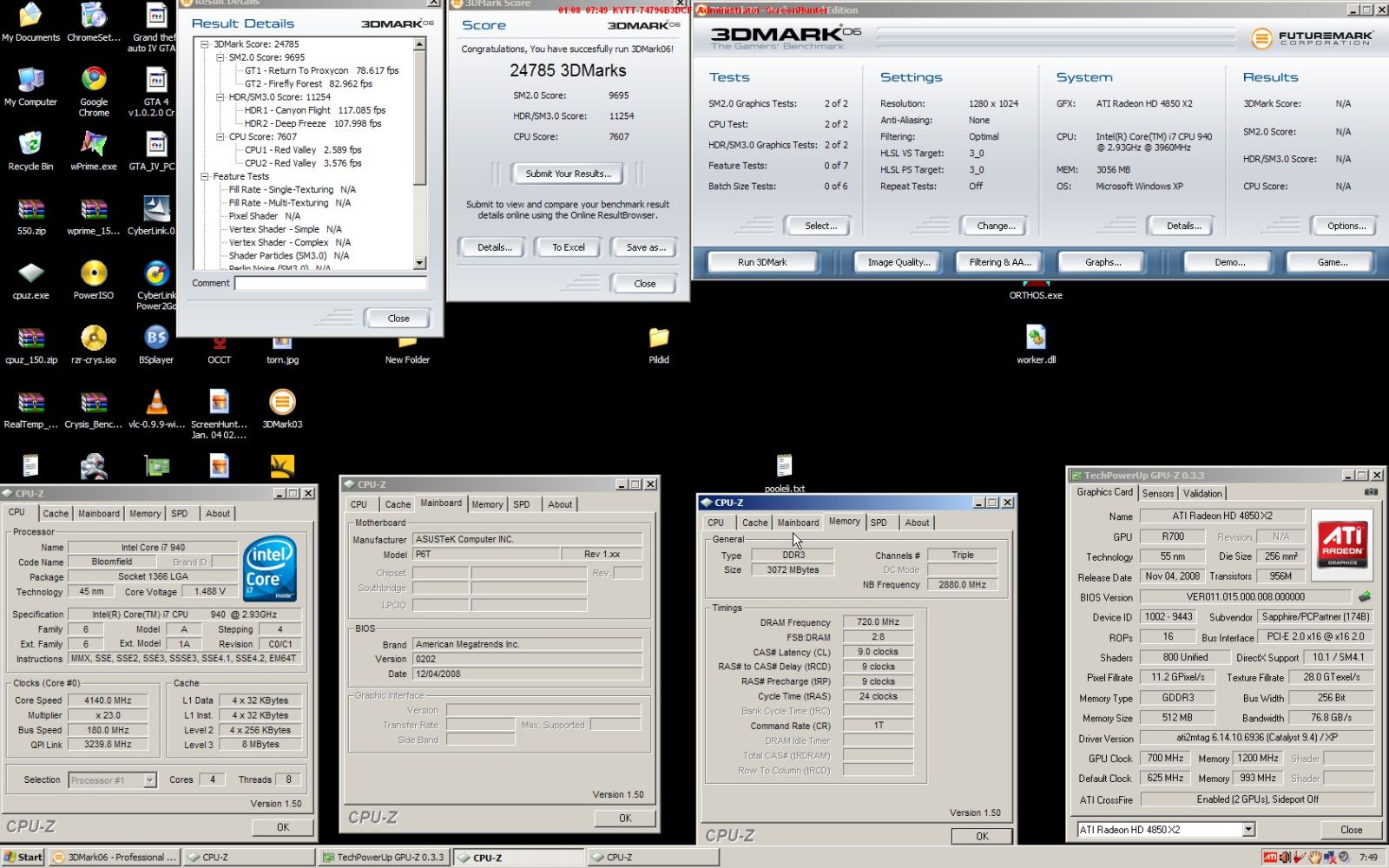Click the Filtering & AA... button

pos(1000,262)
